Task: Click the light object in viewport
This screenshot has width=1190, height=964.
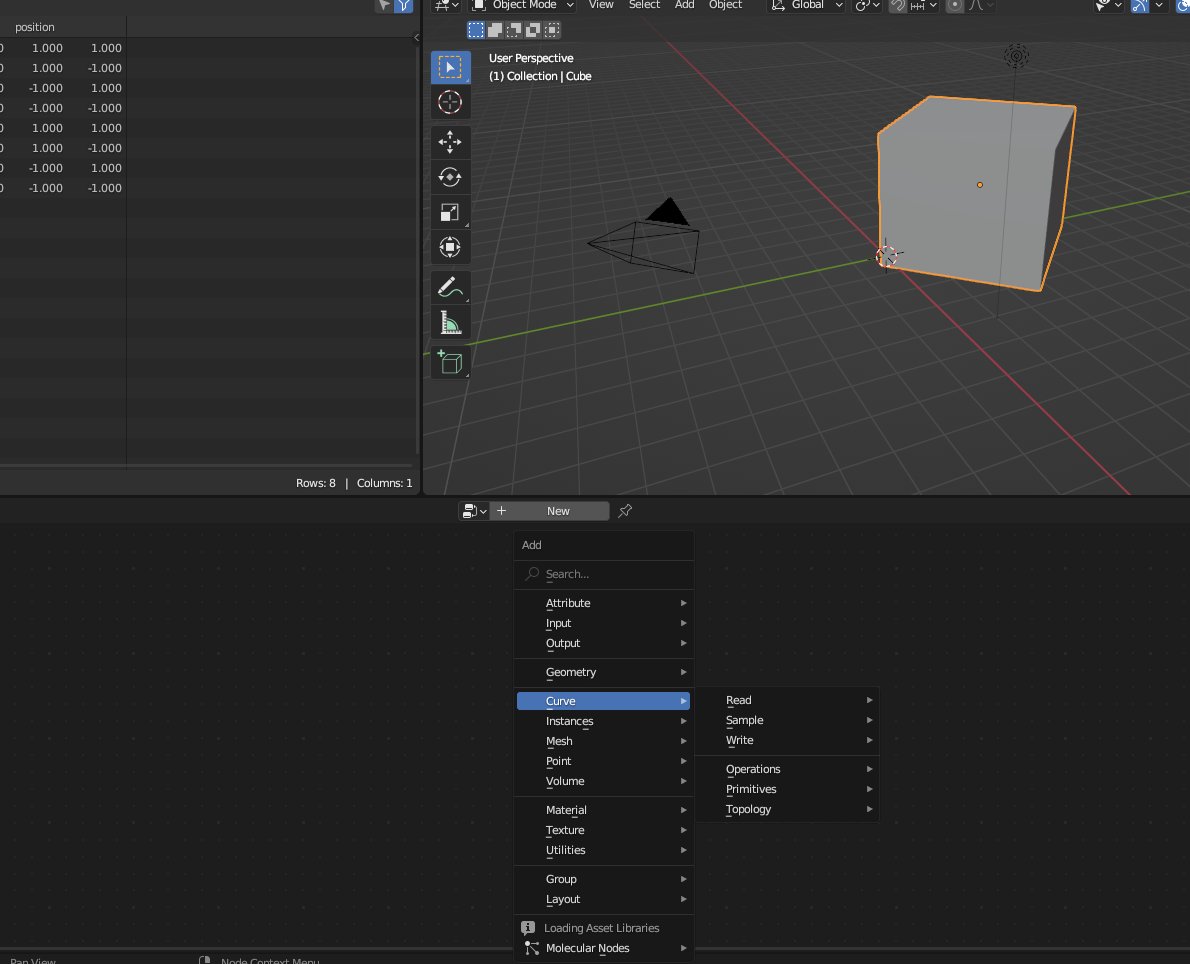Action: point(1016,55)
